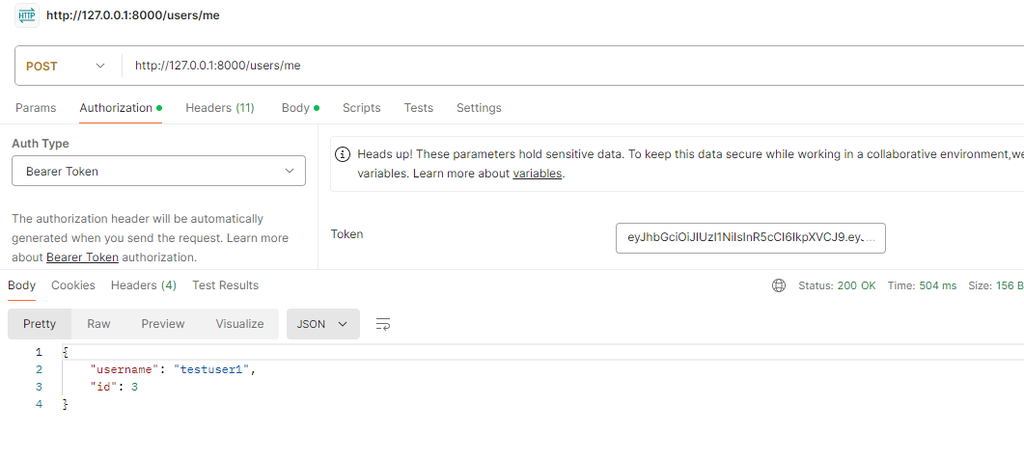Expand the Bearer Token auth type dropdown
The height and width of the screenshot is (459, 1024).
(x=158, y=171)
